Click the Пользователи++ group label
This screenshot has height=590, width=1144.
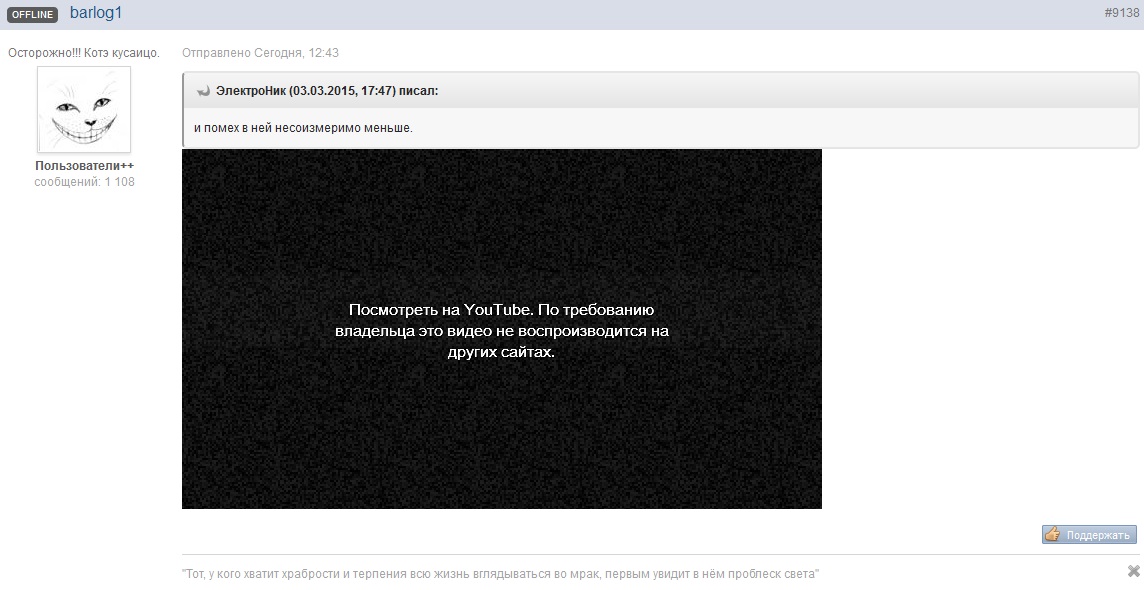click(x=84, y=166)
